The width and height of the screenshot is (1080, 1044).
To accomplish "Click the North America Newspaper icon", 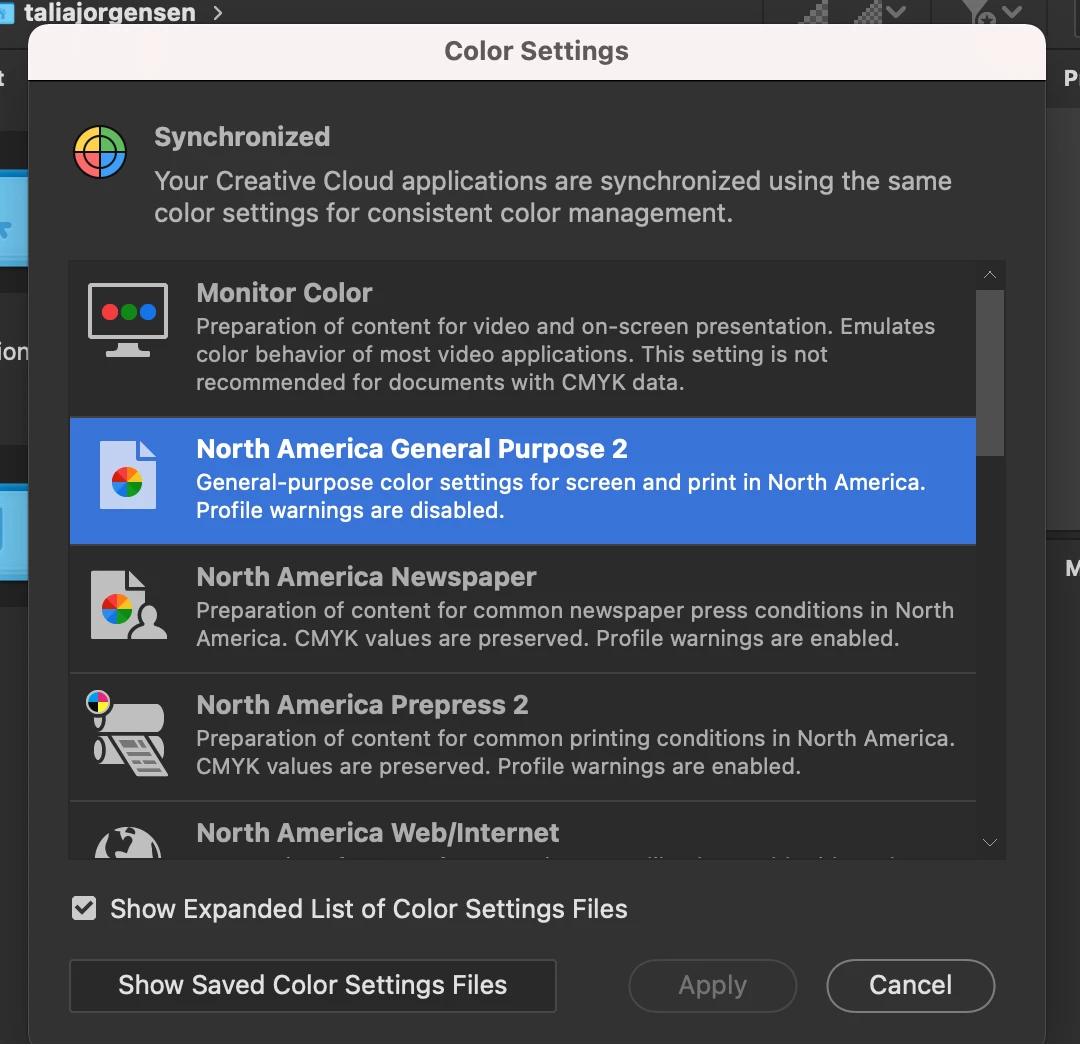I will (x=128, y=605).
